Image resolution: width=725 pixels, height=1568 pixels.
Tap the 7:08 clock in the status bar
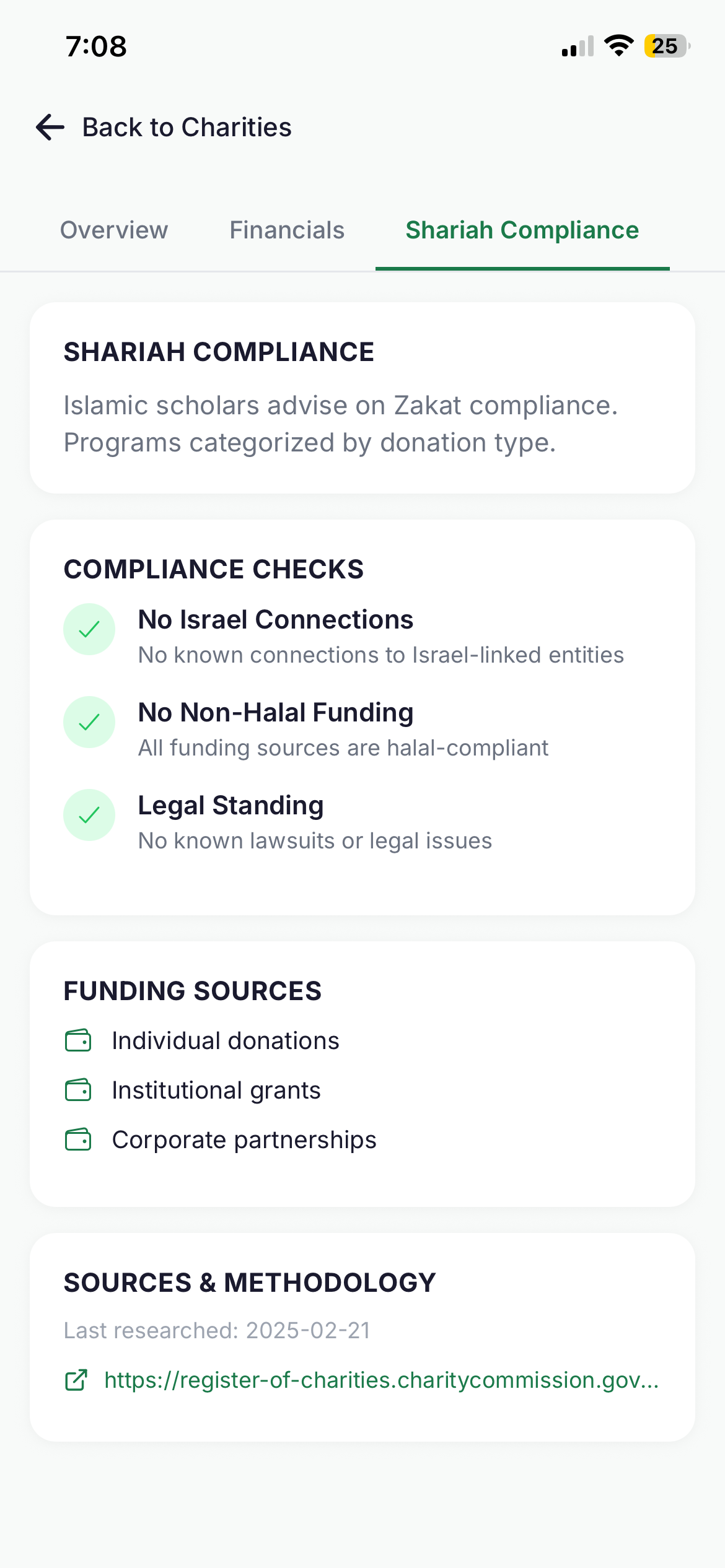(x=95, y=46)
